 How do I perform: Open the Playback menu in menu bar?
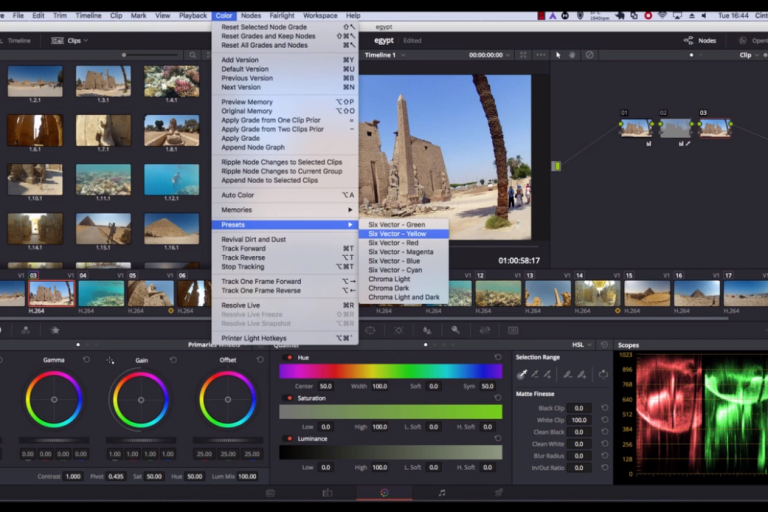pyautogui.click(x=192, y=16)
